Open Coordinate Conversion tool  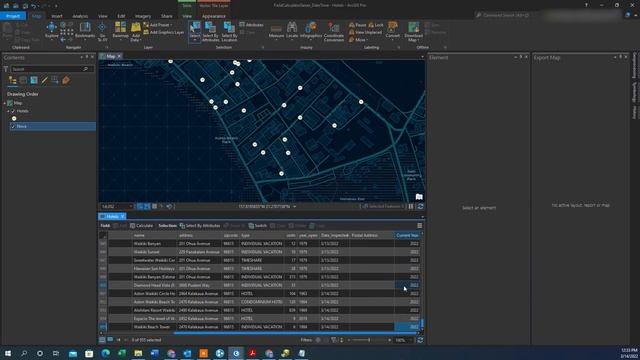point(334,32)
